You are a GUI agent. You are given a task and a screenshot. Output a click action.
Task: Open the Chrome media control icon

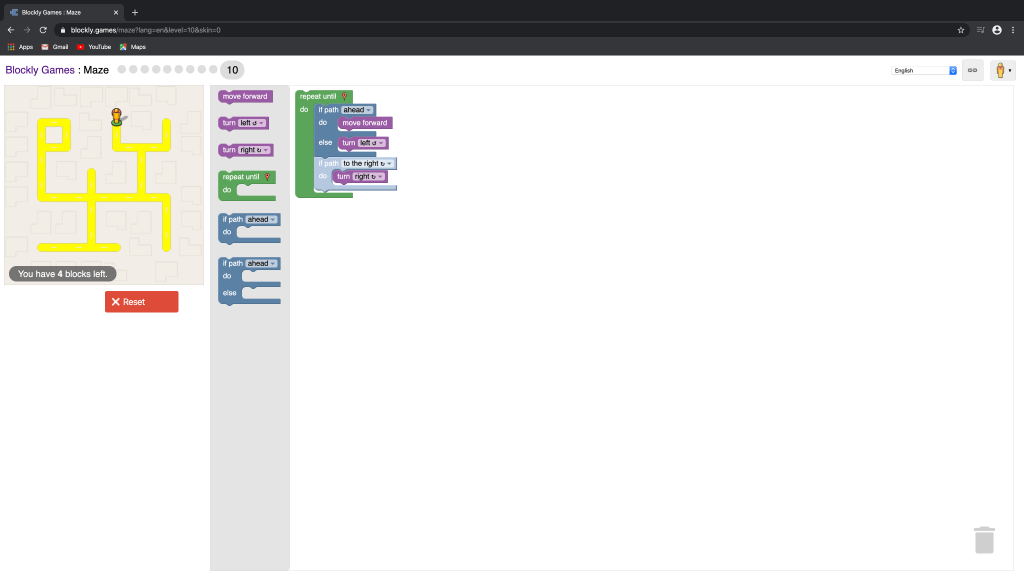[980, 30]
